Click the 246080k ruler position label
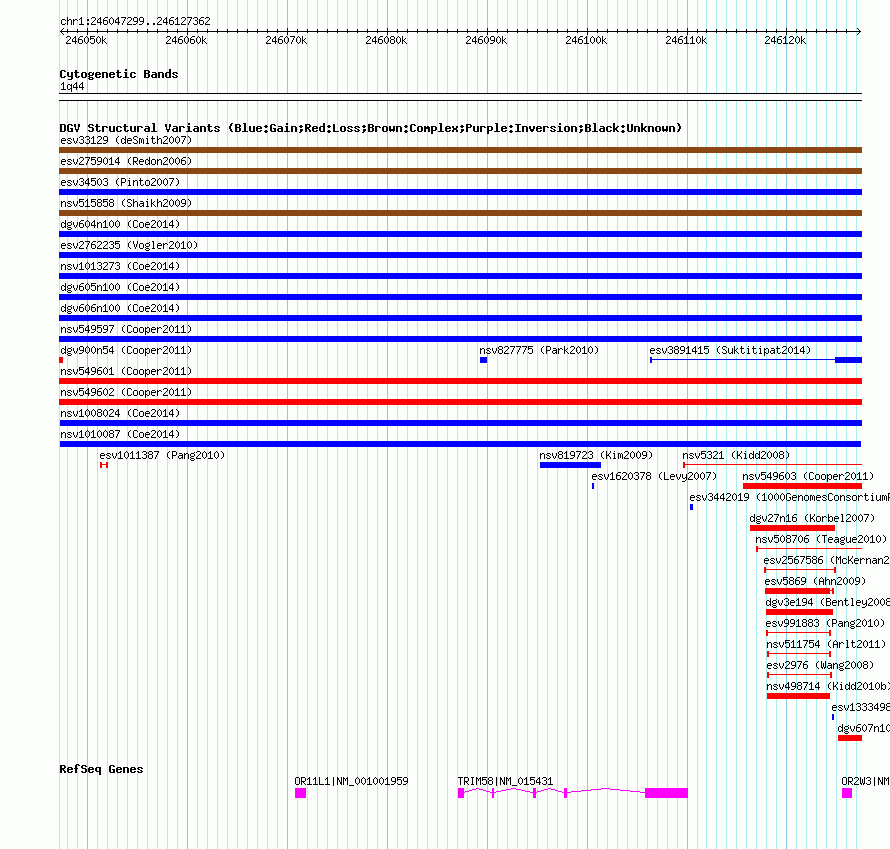Image resolution: width=890 pixels, height=849 pixels. pyautogui.click(x=386, y=40)
